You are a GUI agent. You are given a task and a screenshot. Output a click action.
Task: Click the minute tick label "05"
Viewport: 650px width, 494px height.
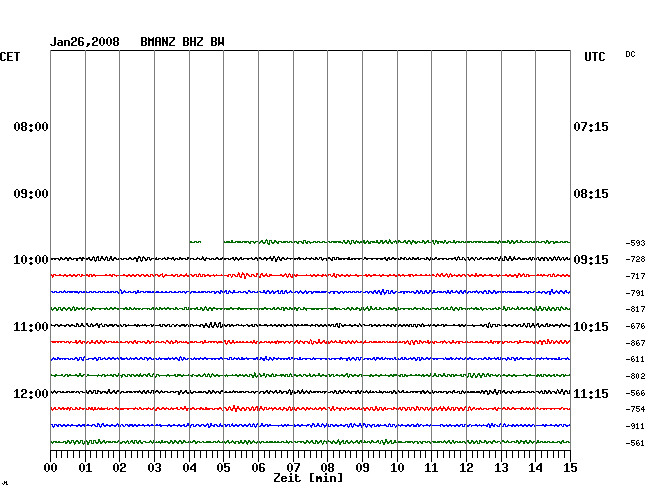tap(223, 468)
